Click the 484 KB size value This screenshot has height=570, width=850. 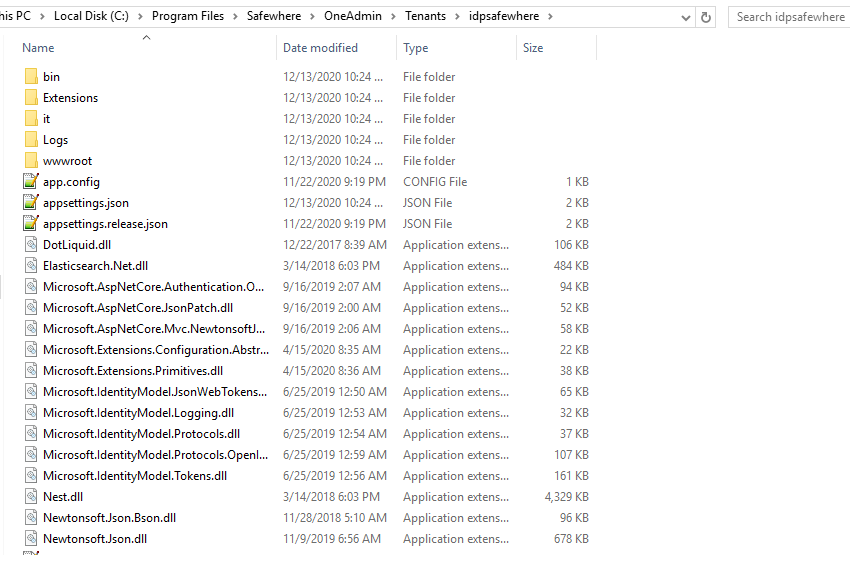(x=571, y=266)
